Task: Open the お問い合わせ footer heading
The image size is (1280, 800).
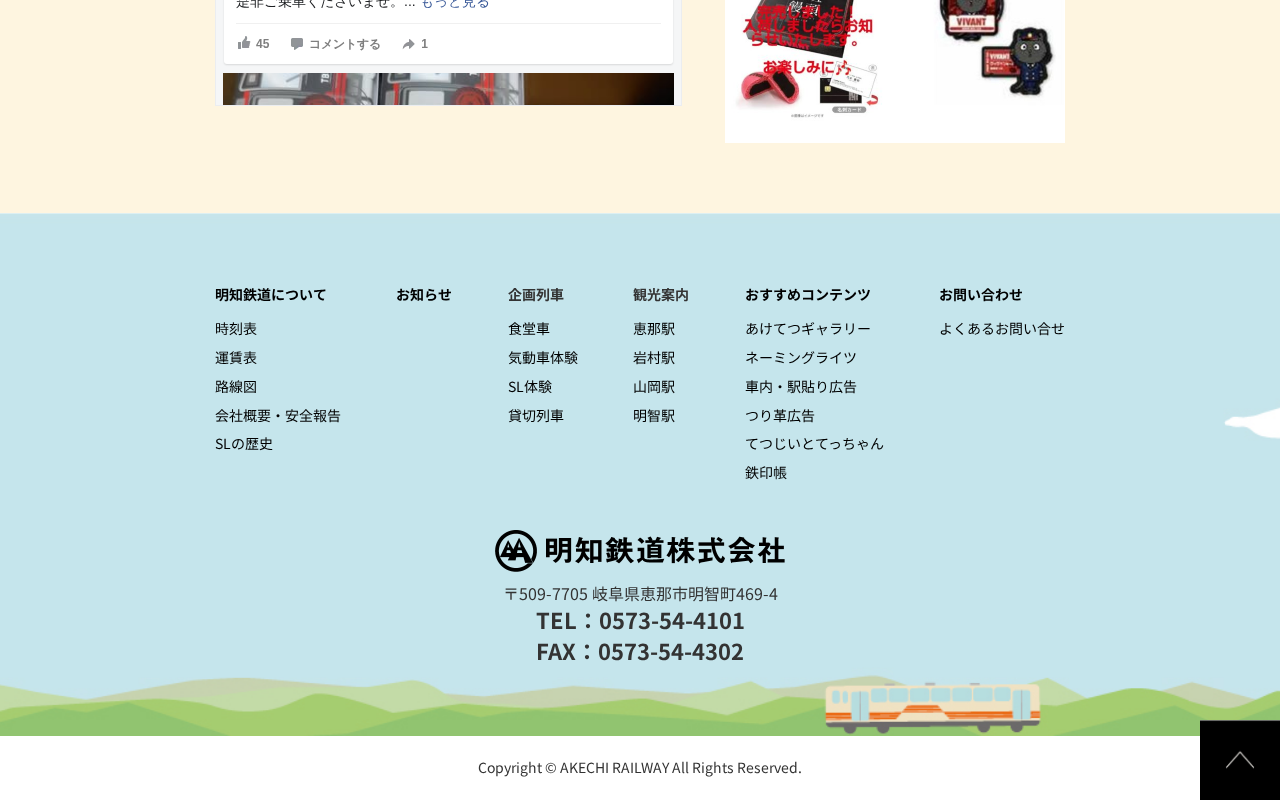Action: 981,294
